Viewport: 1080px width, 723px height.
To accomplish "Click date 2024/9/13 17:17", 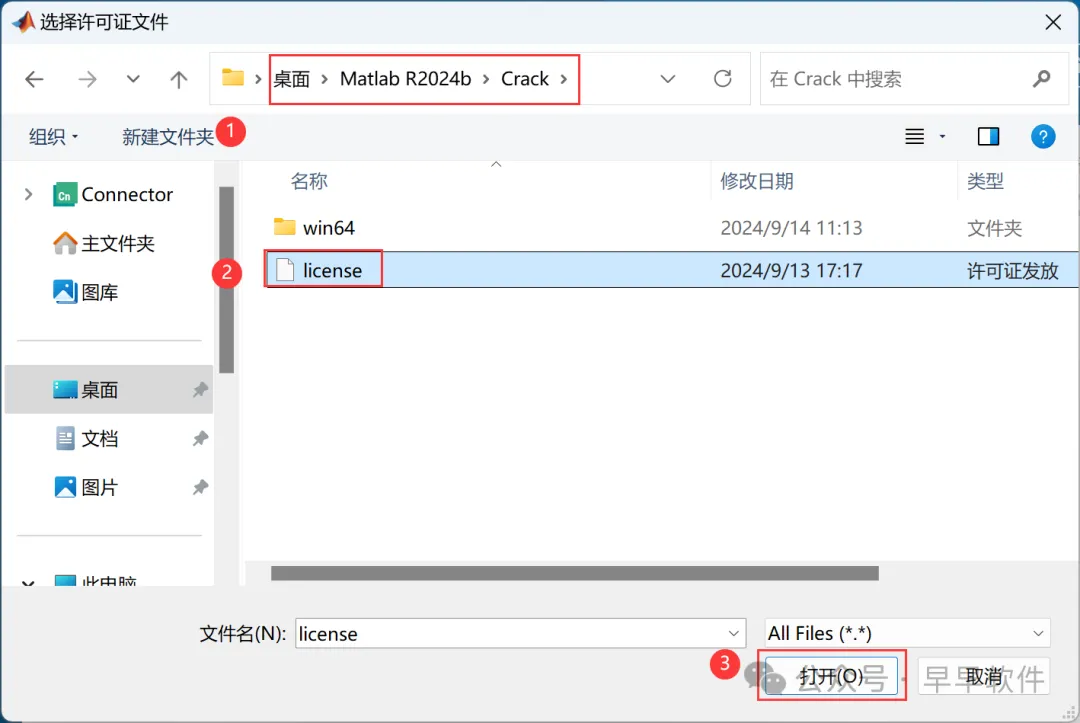I will coord(791,271).
